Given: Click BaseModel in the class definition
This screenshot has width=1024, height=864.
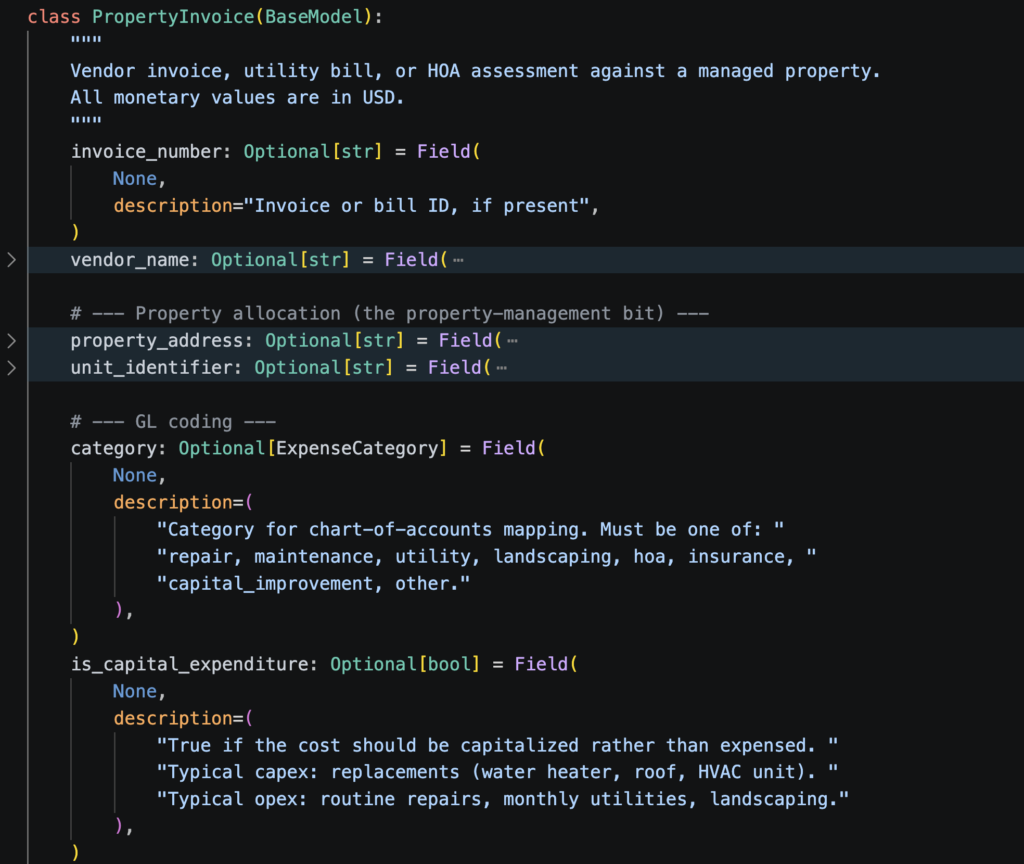Looking at the screenshot, I should point(313,16).
